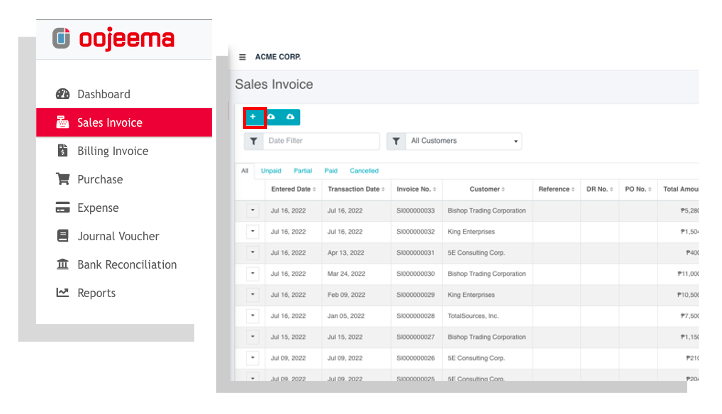Click invoice number SI000000033
Image resolution: width=722 pixels, height=414 pixels.
pos(415,210)
